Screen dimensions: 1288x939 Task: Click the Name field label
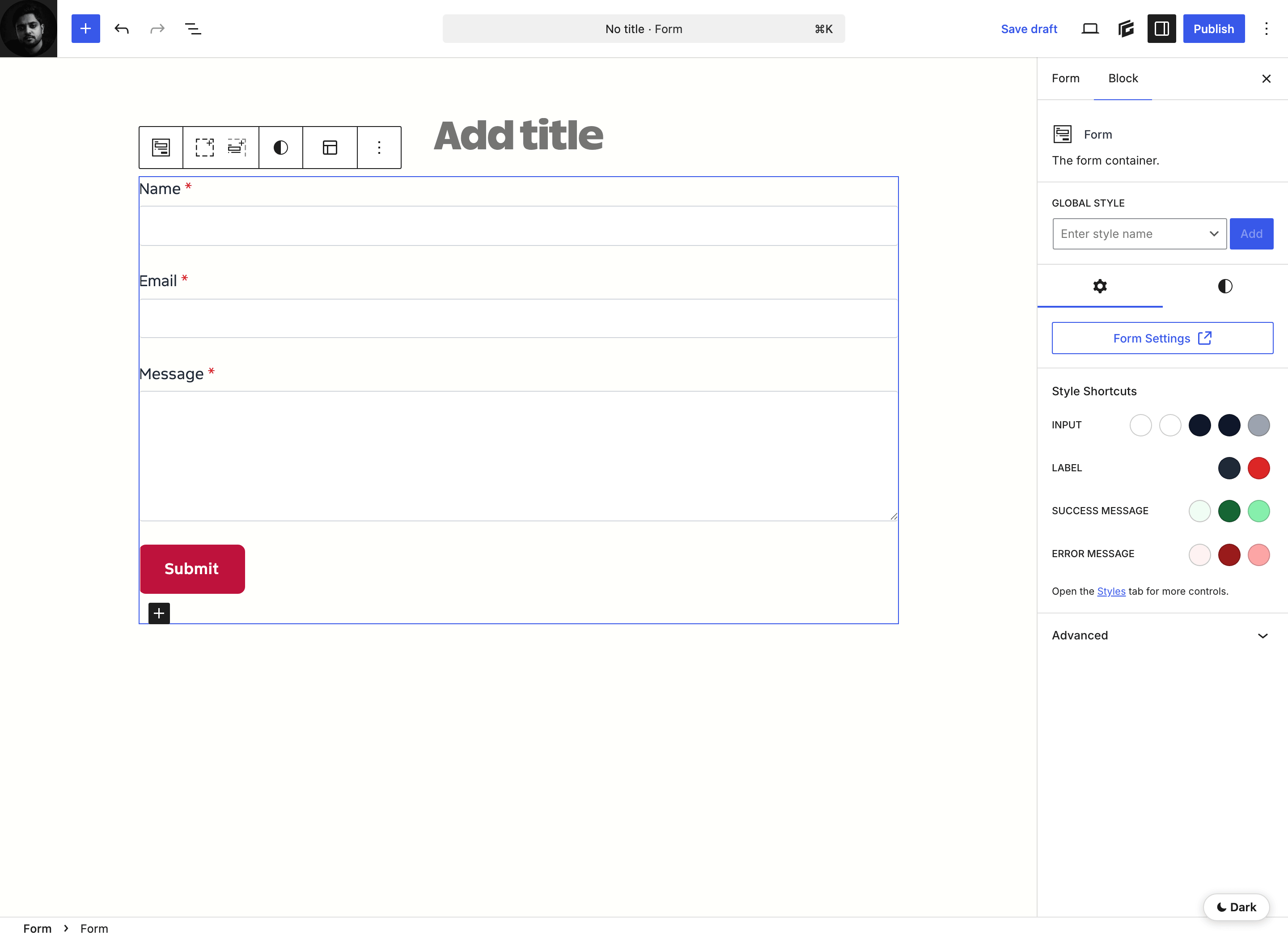pyautogui.click(x=160, y=189)
